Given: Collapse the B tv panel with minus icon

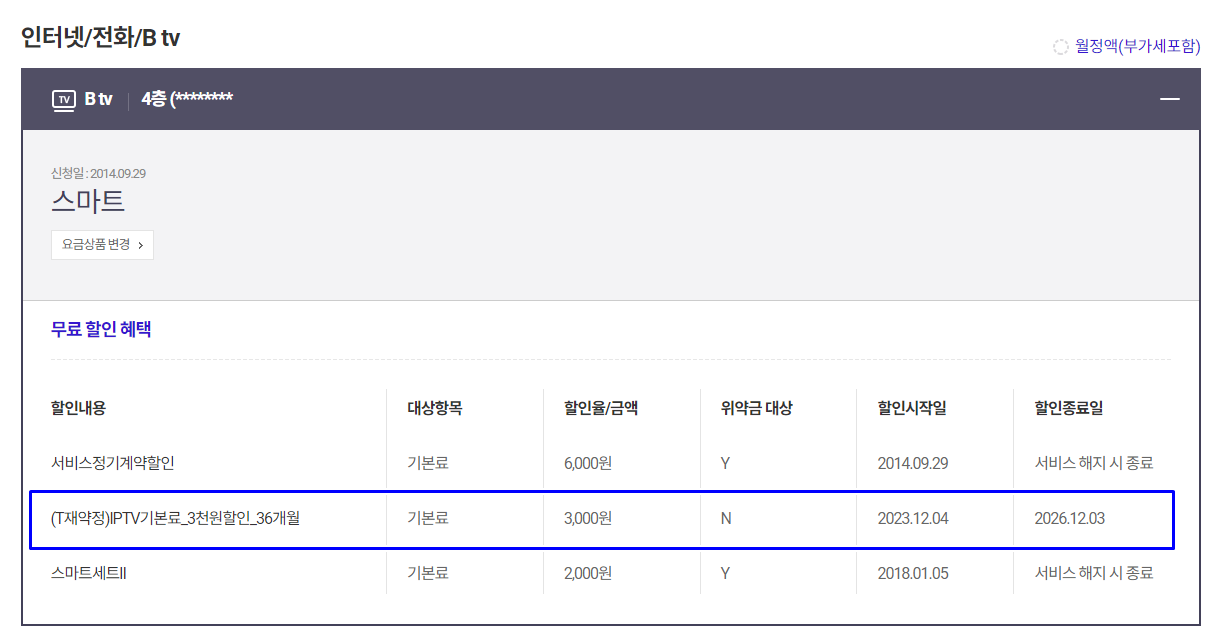Looking at the screenshot, I should pos(1169,99).
